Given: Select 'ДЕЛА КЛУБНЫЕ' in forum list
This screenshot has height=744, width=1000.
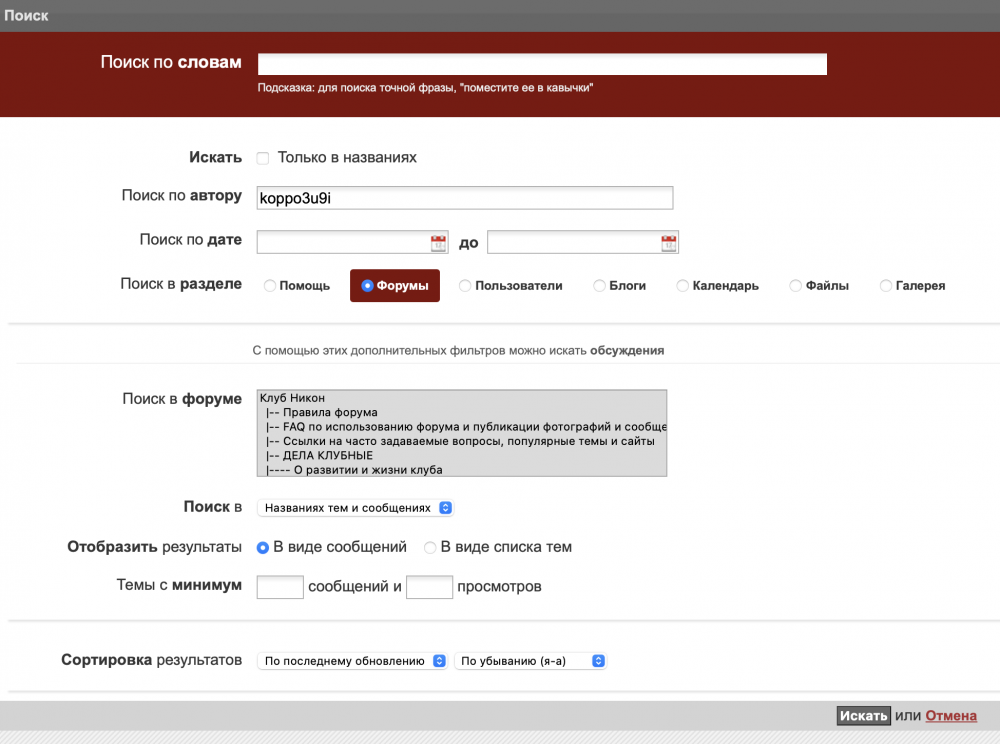Looking at the screenshot, I should pyautogui.click(x=462, y=455).
